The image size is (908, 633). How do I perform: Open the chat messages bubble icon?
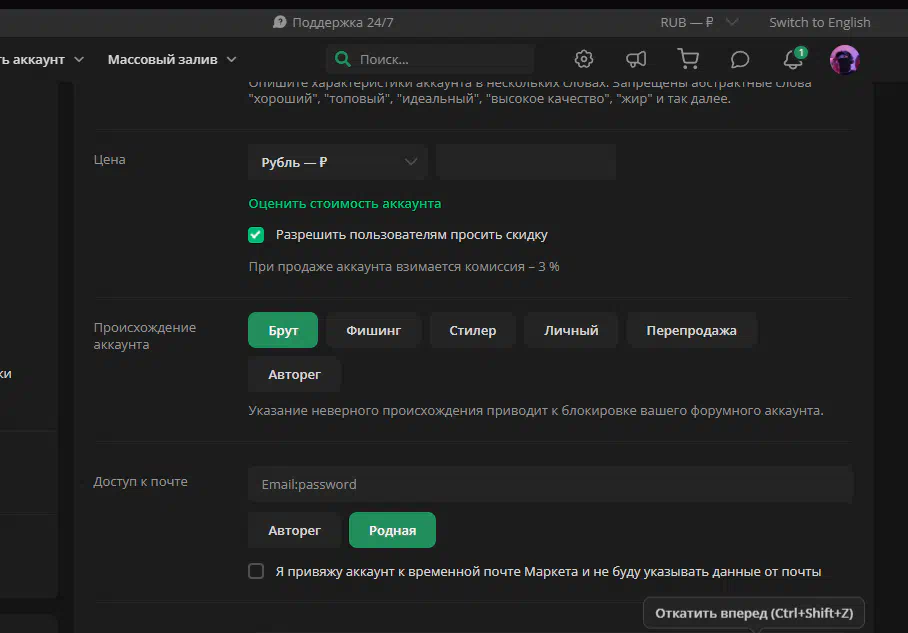[739, 59]
